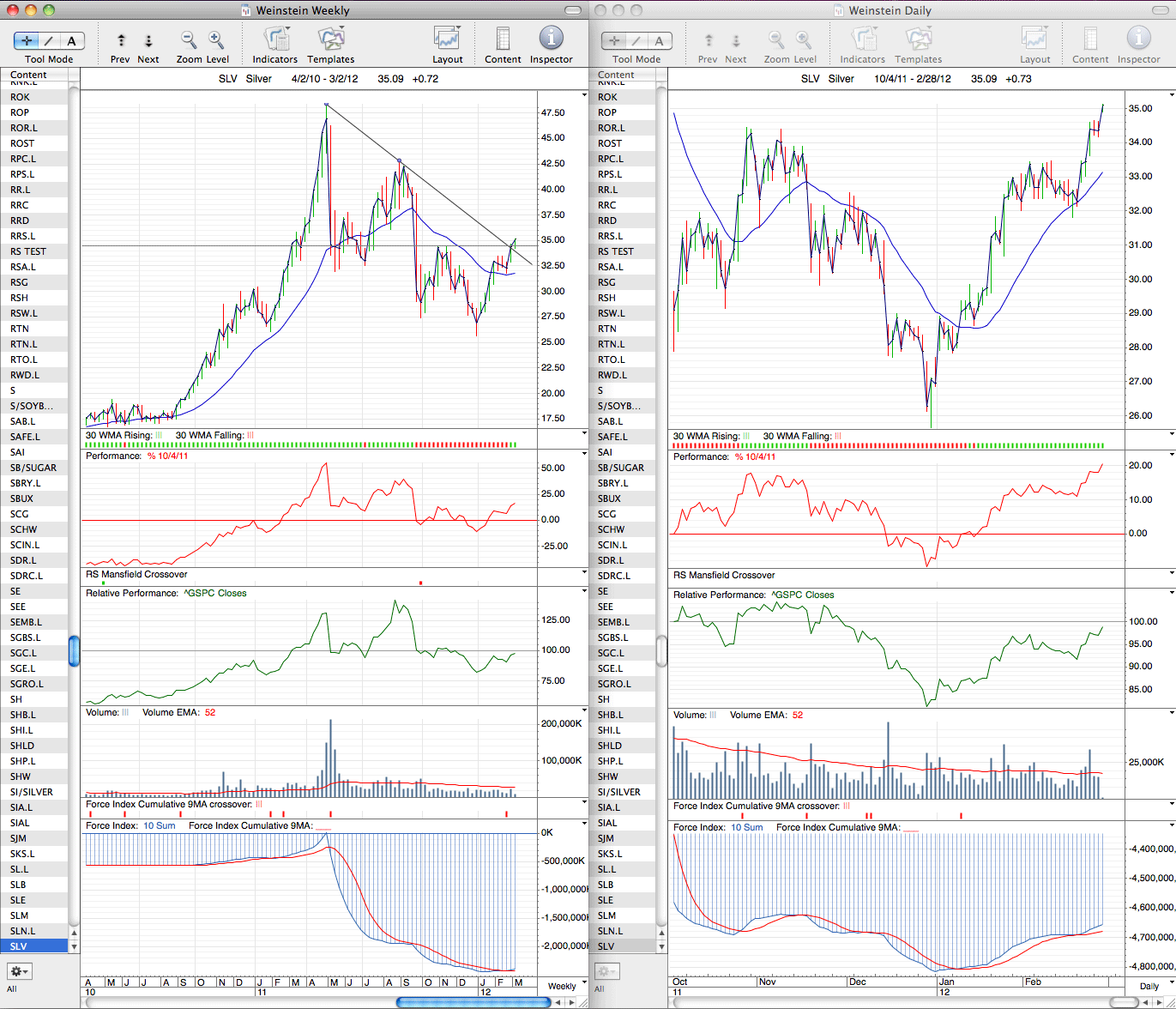
Task: Select the text annotation tool in Weinstein Weekly
Action: pos(72,40)
